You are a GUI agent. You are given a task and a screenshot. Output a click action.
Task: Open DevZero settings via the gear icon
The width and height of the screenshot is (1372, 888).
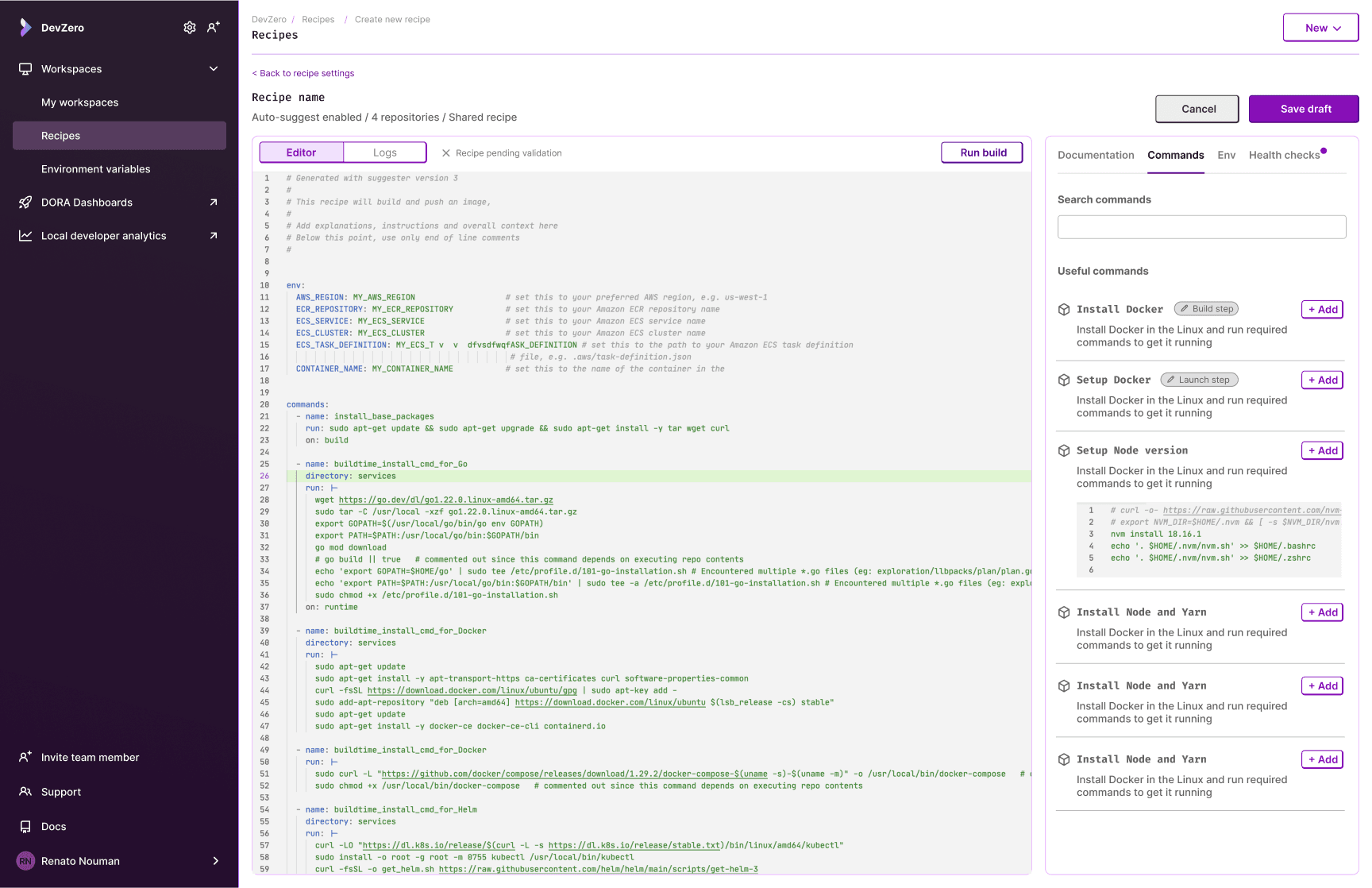[190, 27]
